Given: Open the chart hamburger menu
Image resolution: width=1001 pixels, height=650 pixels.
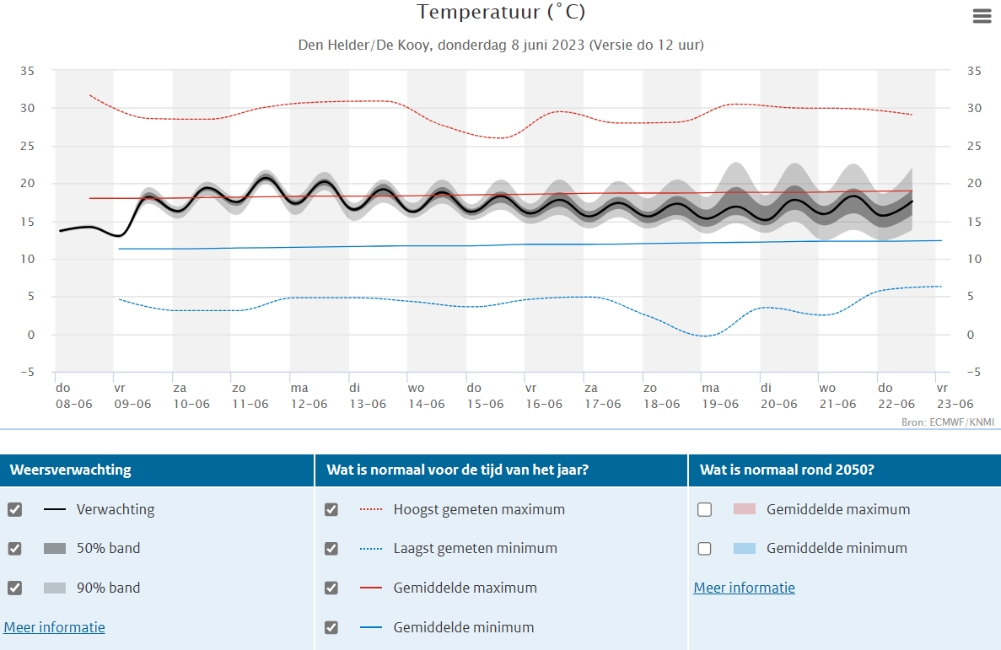Looking at the screenshot, I should point(981,15).
